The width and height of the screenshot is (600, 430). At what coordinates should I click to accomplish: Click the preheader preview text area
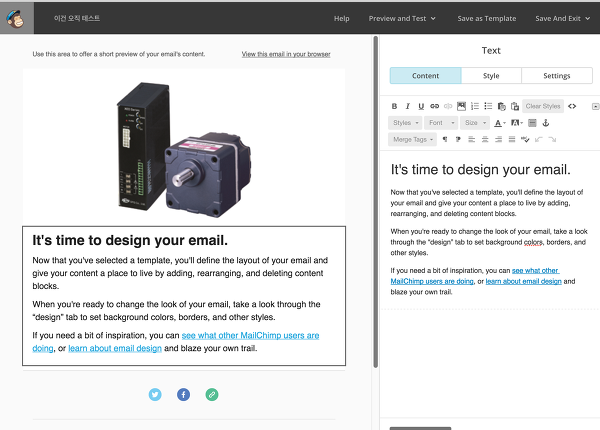119,54
